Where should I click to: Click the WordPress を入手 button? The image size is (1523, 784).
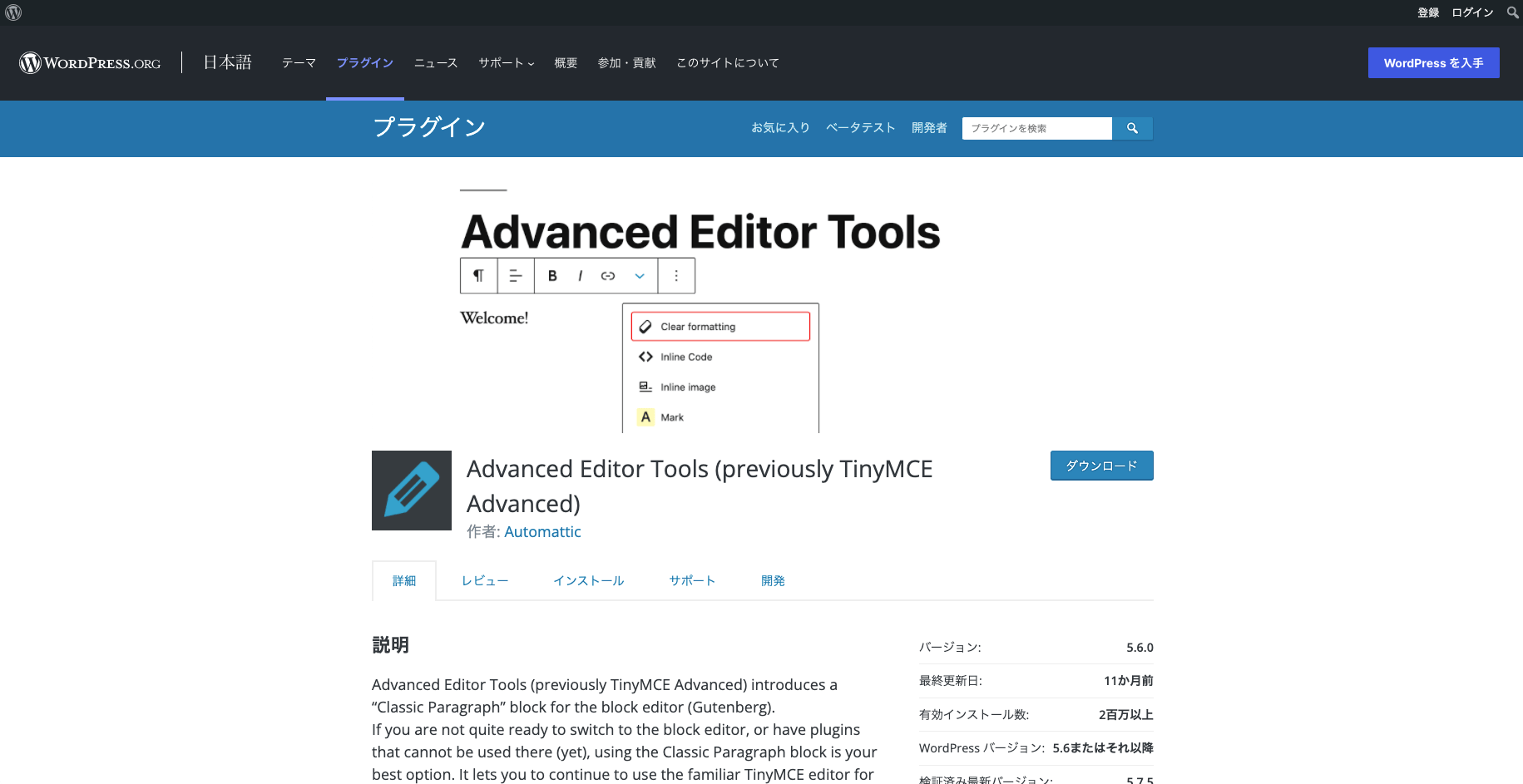tap(1433, 63)
